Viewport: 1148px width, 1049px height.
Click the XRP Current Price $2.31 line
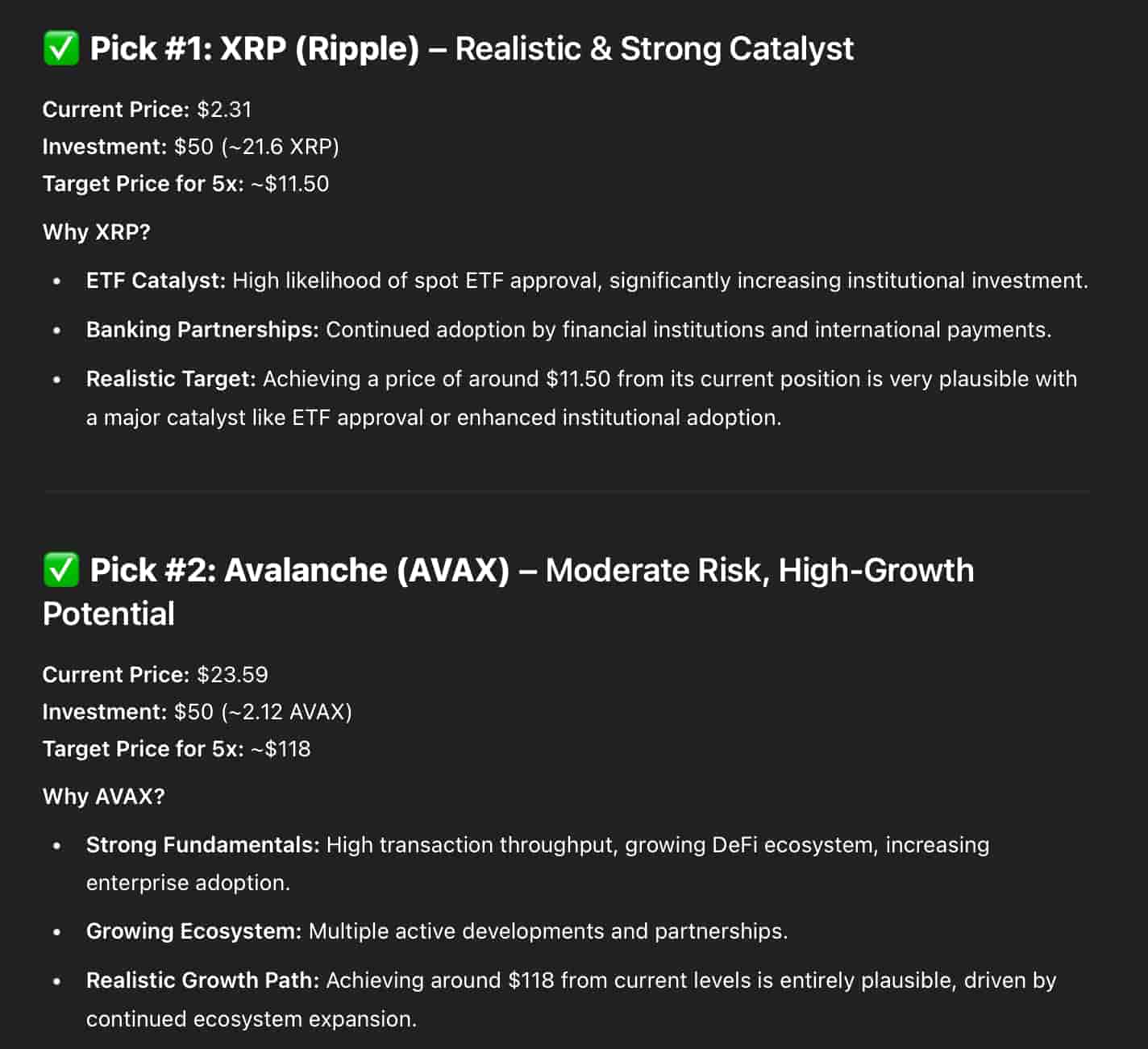point(147,110)
